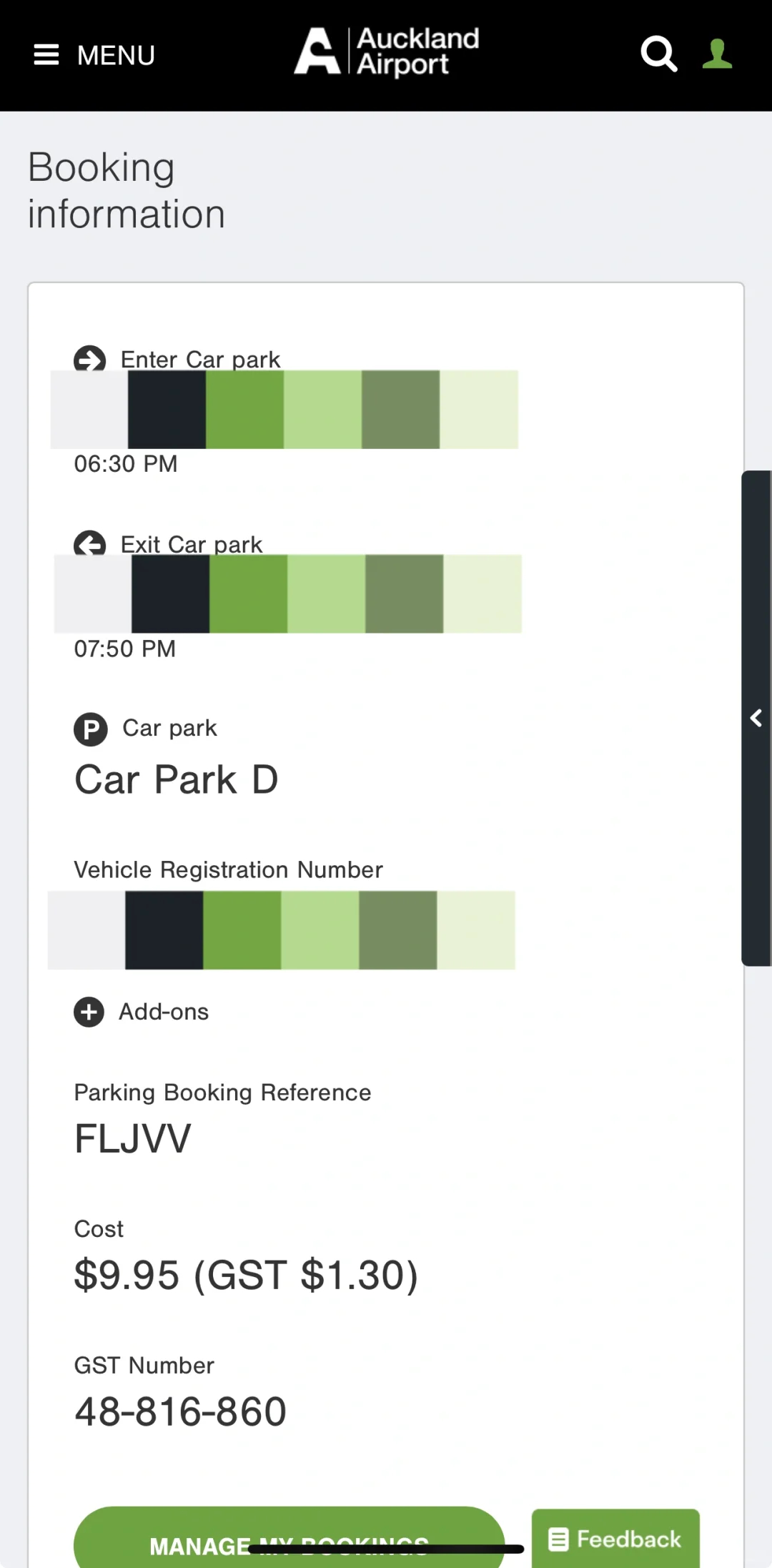Click the dark swatch under Enter Car park
The image size is (772, 1568).
pyautogui.click(x=167, y=410)
